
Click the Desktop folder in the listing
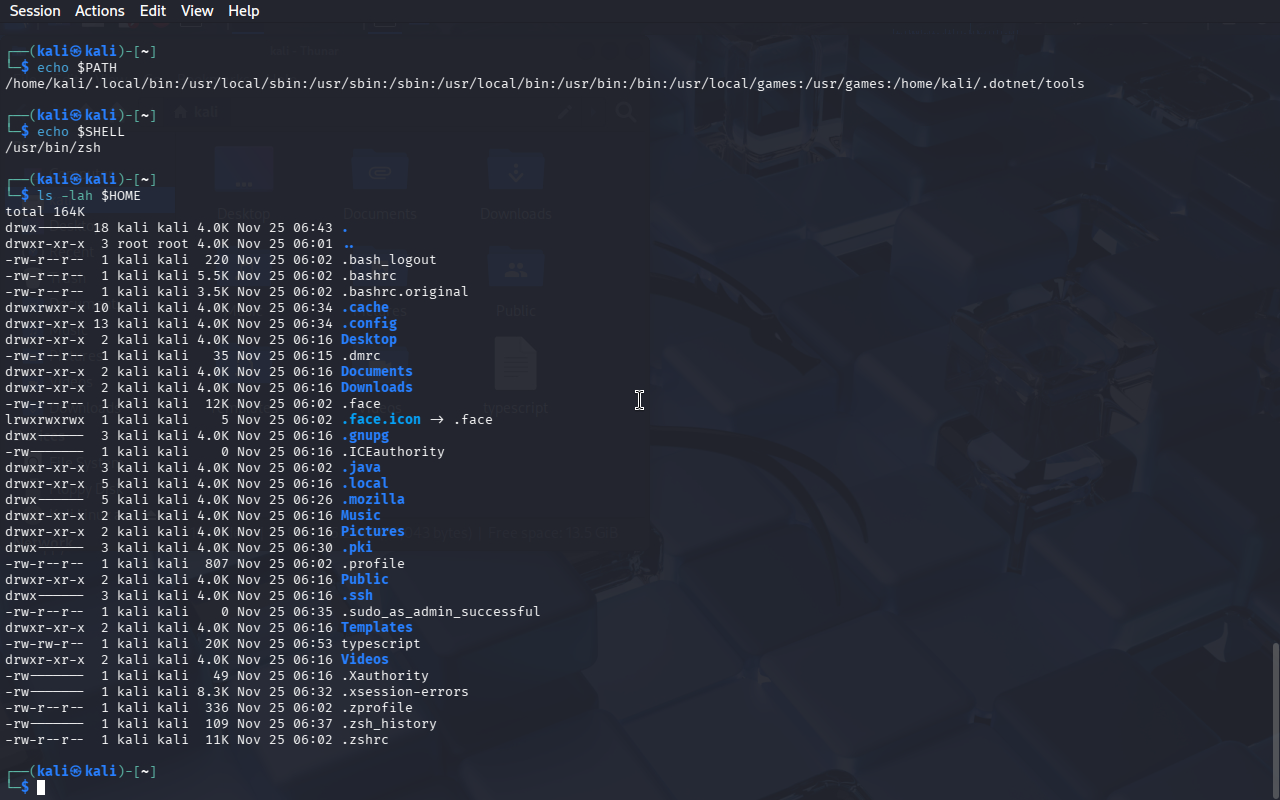368,340
